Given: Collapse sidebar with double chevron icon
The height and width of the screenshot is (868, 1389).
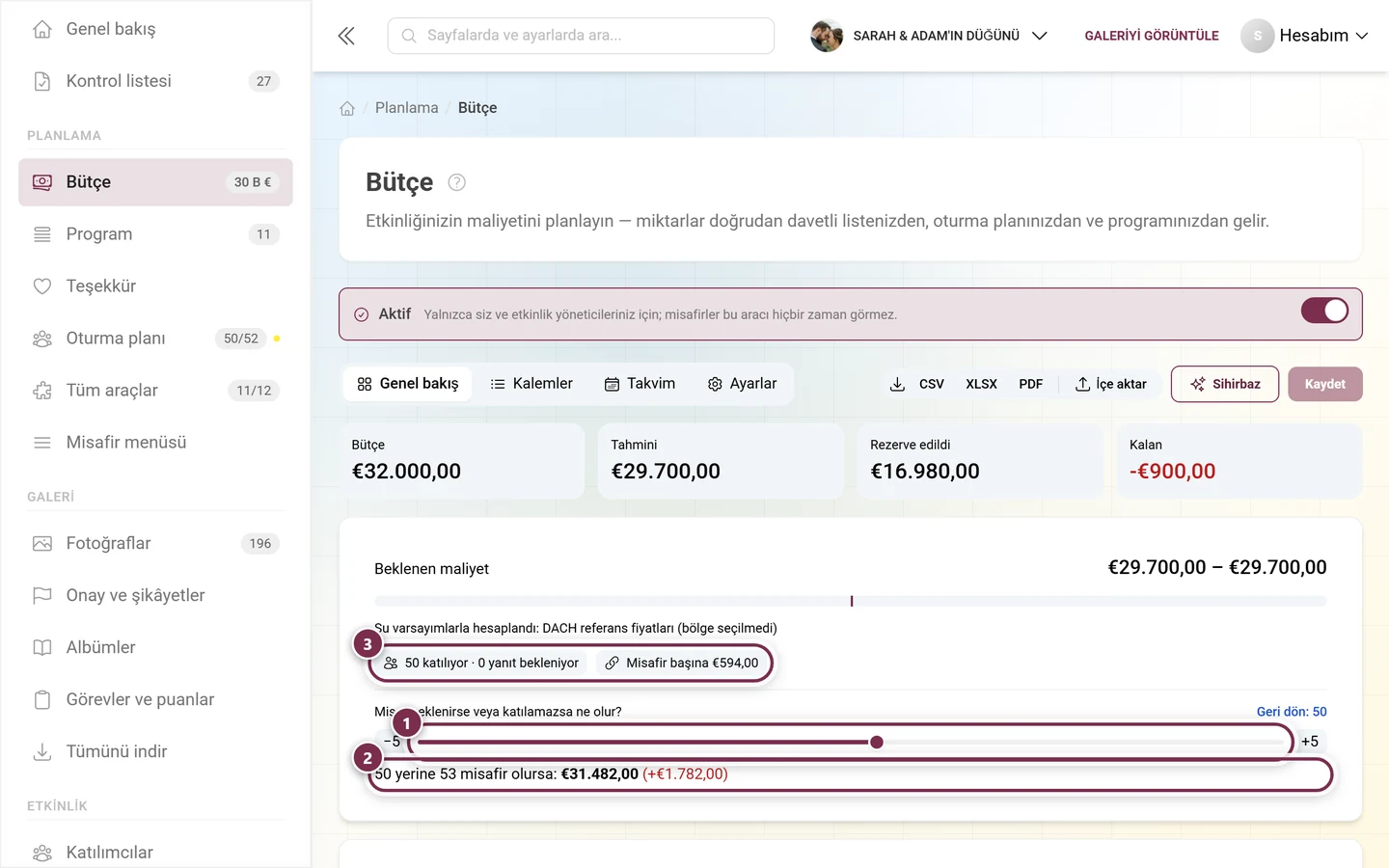Looking at the screenshot, I should [x=346, y=36].
